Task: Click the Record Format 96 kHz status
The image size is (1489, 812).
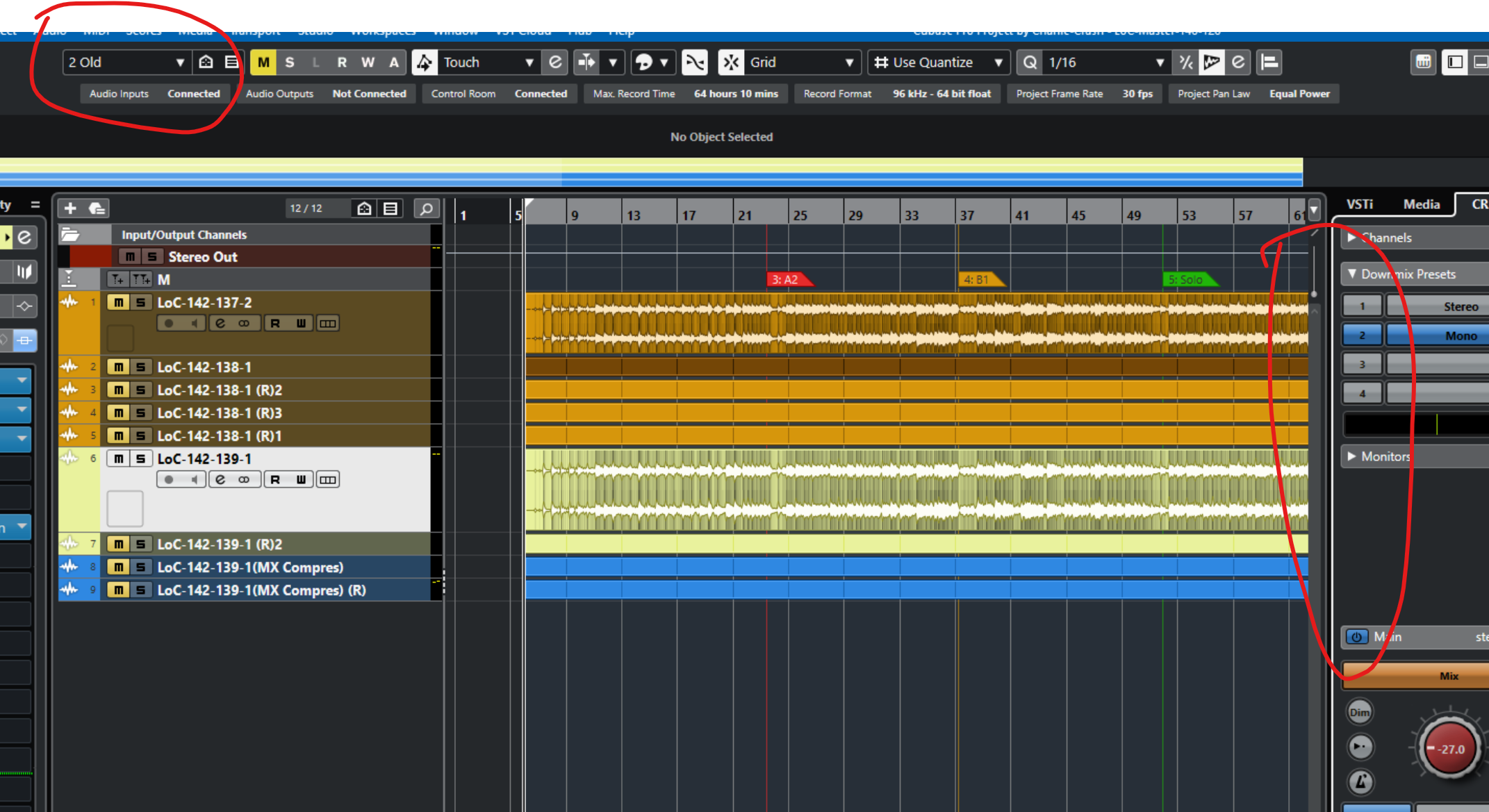Action: pos(898,94)
